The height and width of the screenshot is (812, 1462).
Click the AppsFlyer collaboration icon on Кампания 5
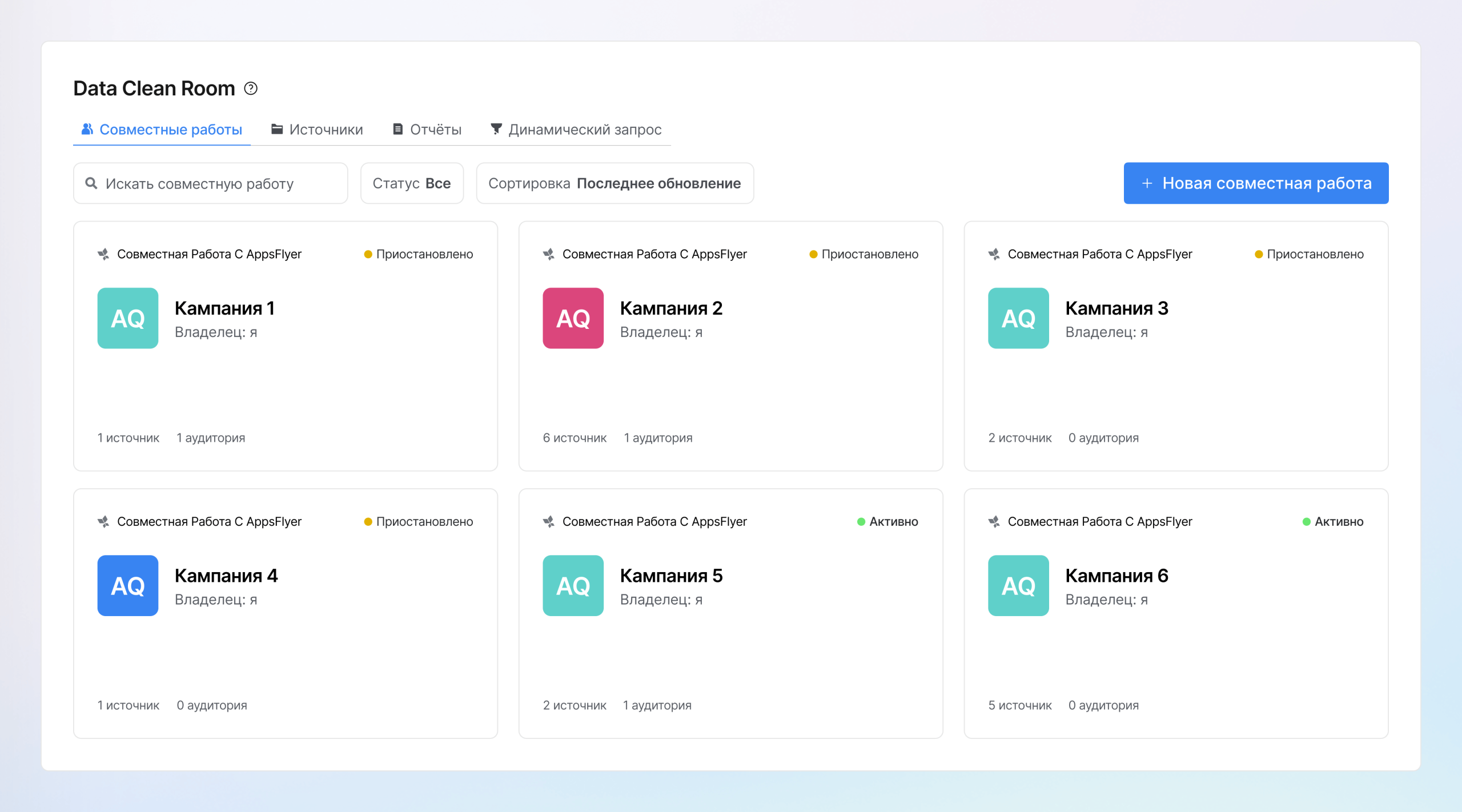pos(549,521)
